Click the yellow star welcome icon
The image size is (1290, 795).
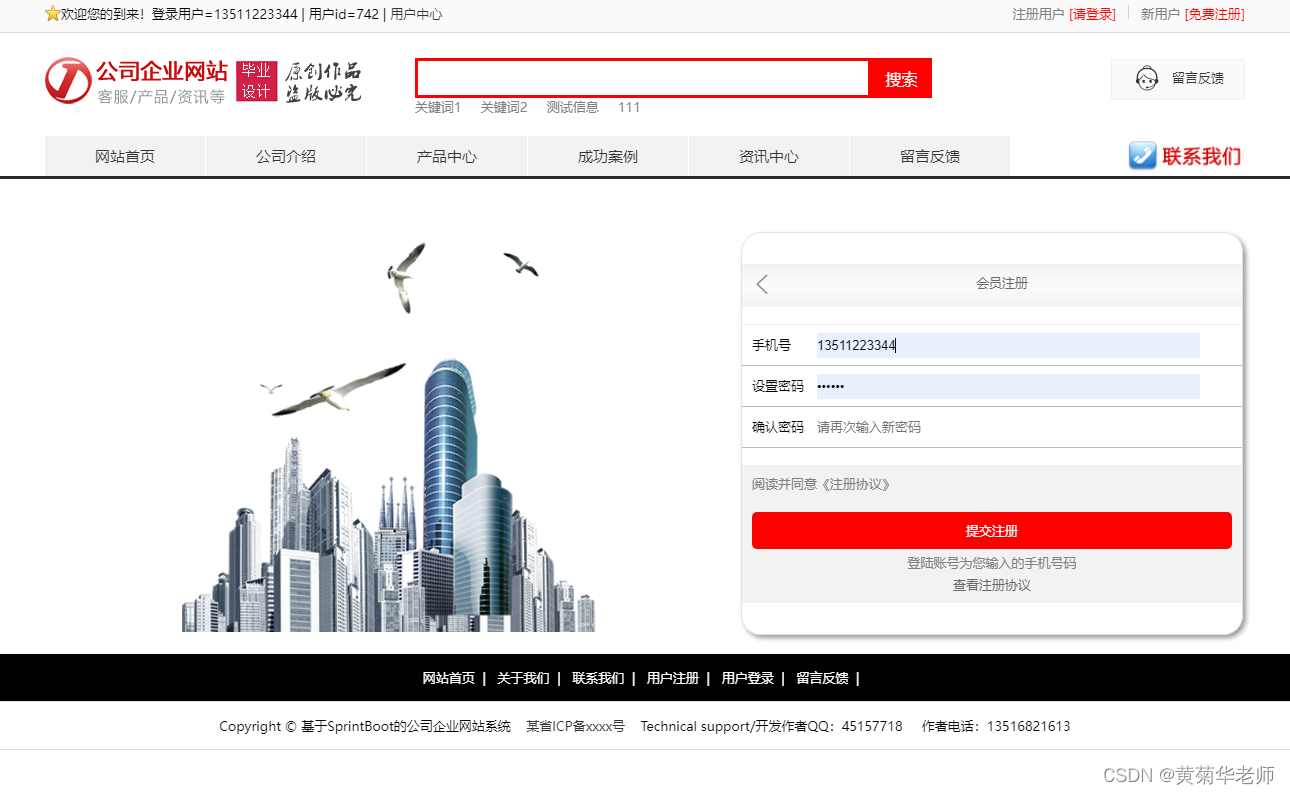click(x=53, y=14)
